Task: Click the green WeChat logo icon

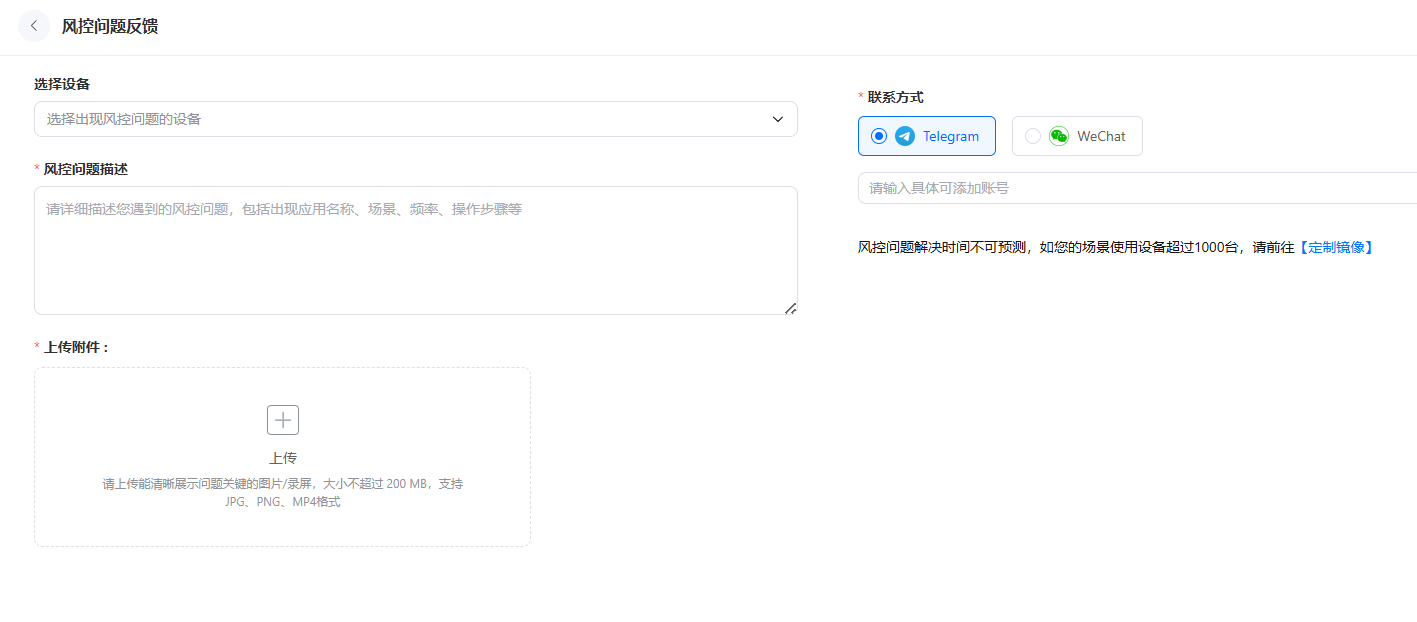Action: click(1059, 136)
